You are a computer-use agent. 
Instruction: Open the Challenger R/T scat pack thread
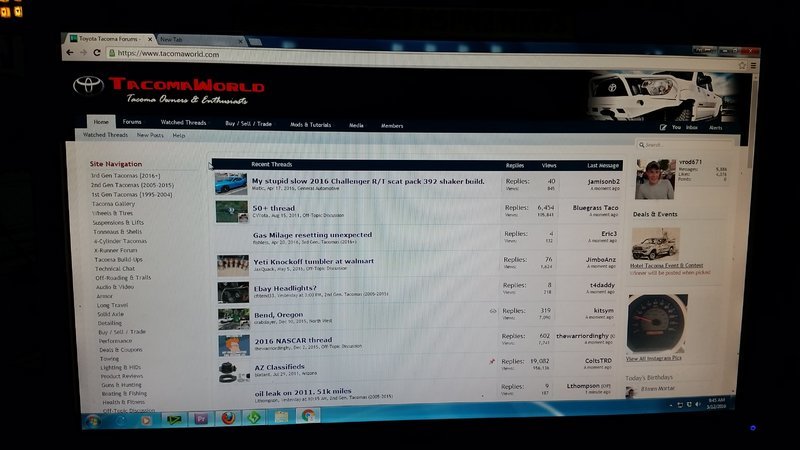click(x=368, y=181)
